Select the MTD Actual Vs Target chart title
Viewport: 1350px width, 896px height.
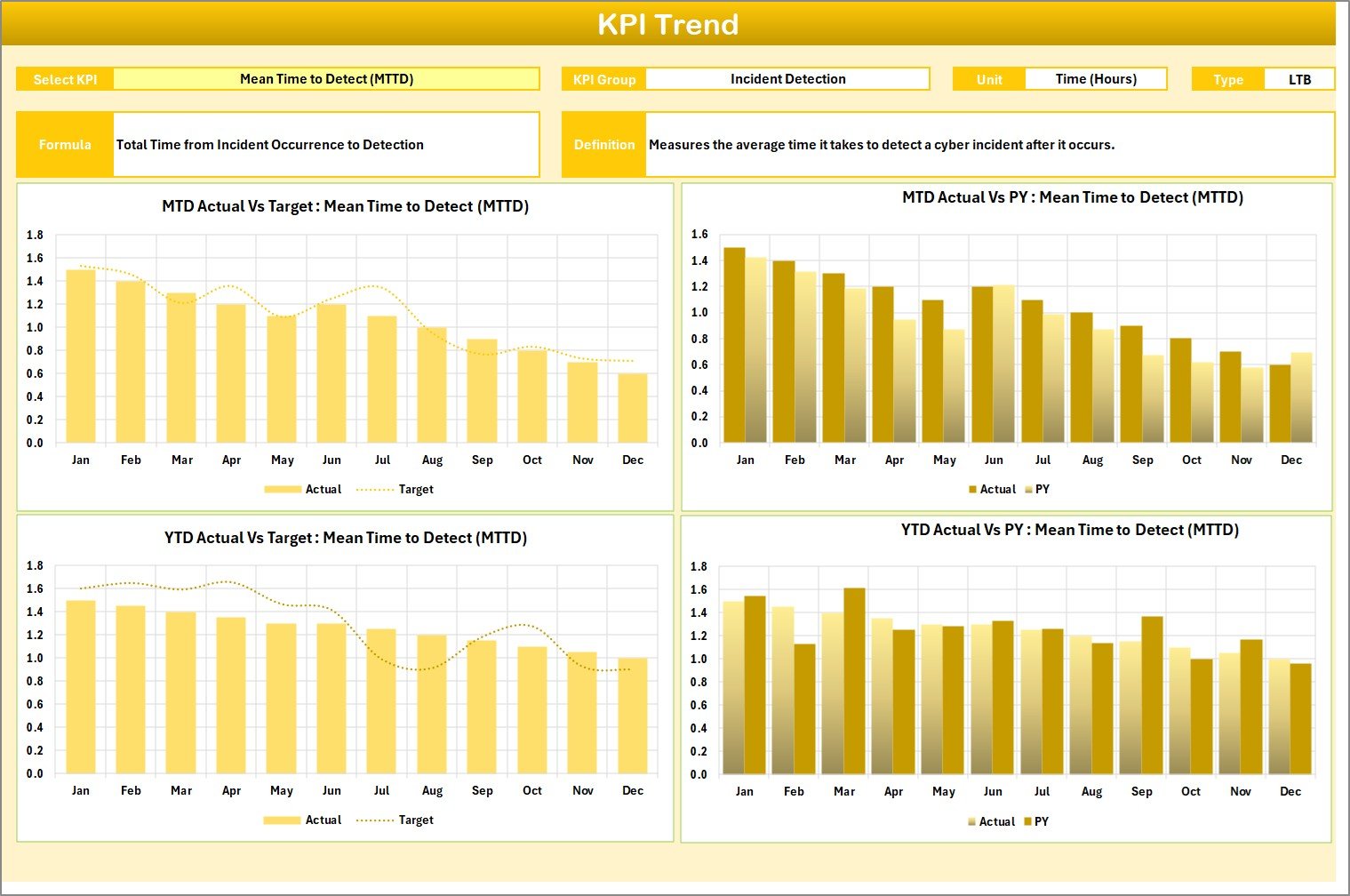[345, 205]
